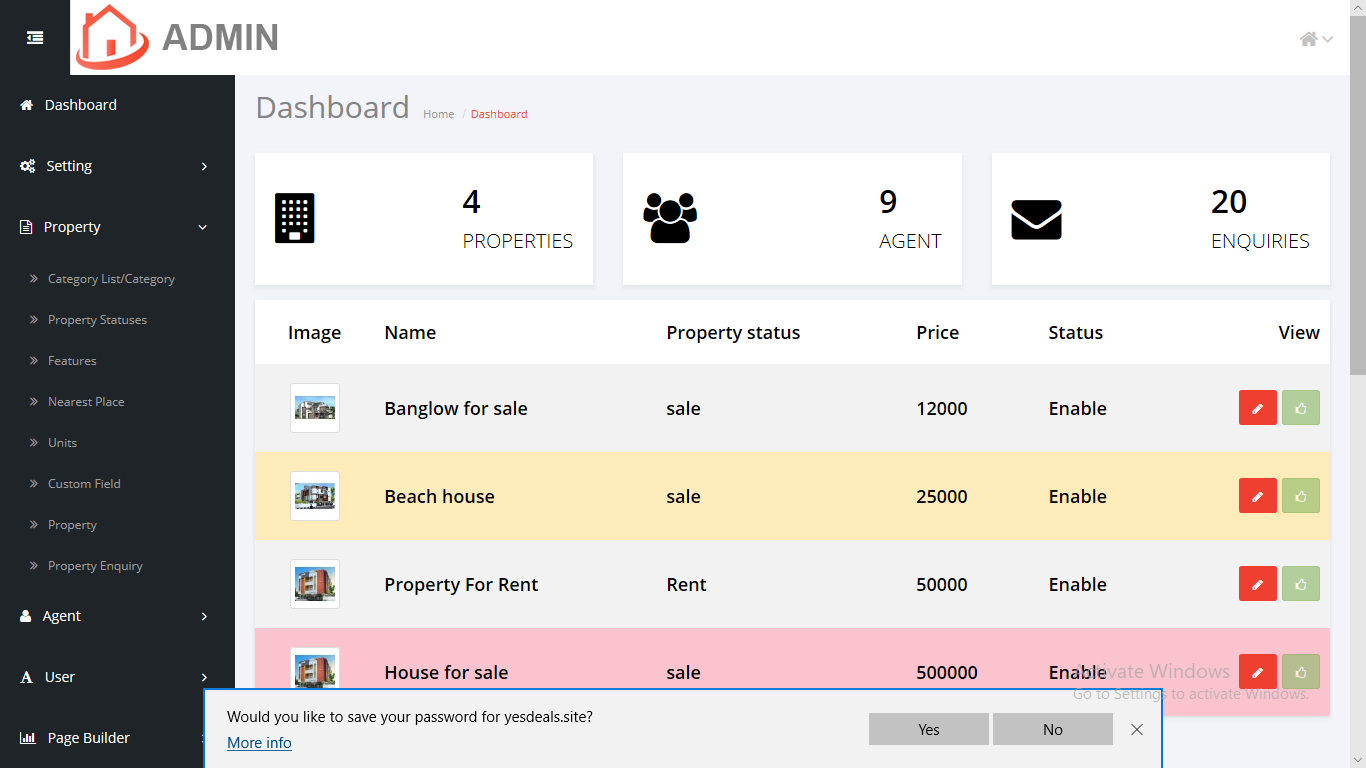Image resolution: width=1366 pixels, height=768 pixels.
Task: Toggle thumbs-up status for Beach house
Action: point(1300,496)
